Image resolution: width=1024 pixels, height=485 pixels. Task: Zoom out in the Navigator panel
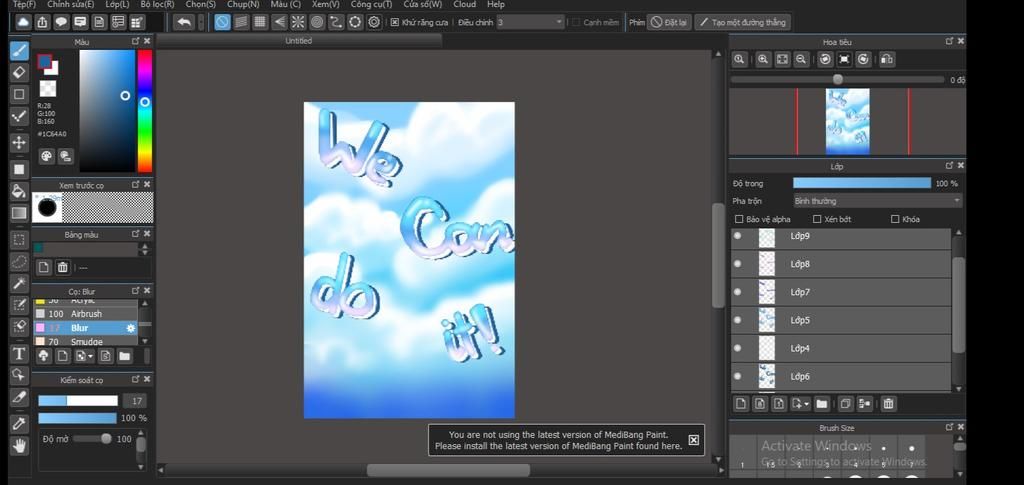801,59
